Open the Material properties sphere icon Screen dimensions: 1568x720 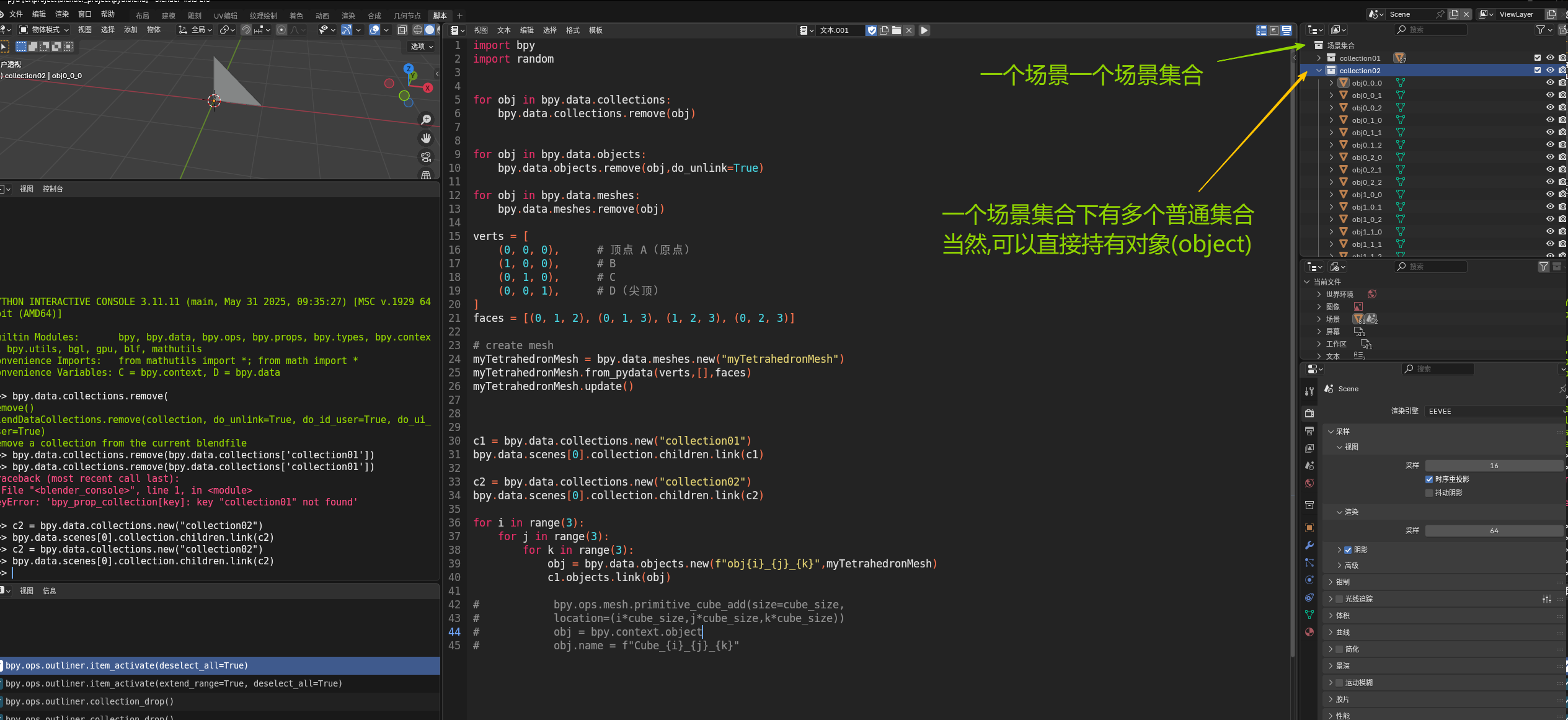[1309, 632]
